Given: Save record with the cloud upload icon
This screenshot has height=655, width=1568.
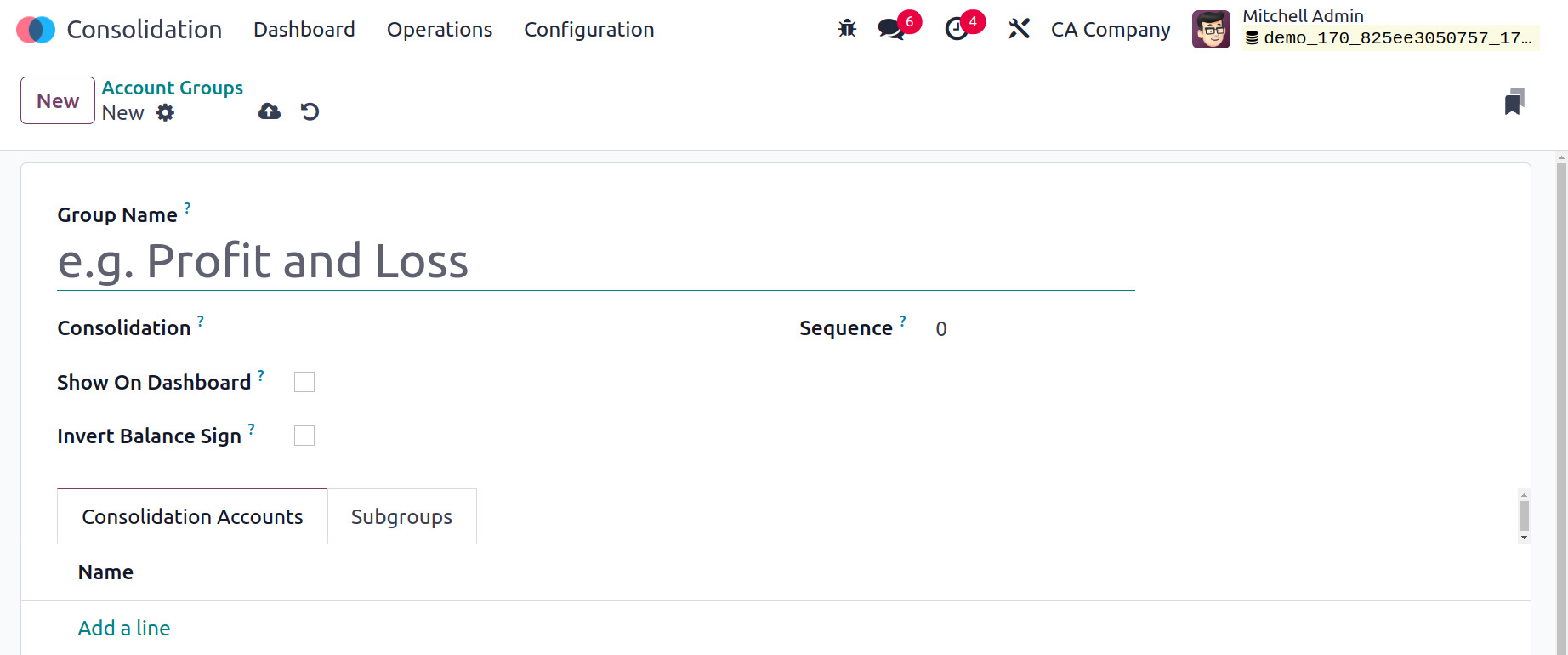Looking at the screenshot, I should (270, 111).
